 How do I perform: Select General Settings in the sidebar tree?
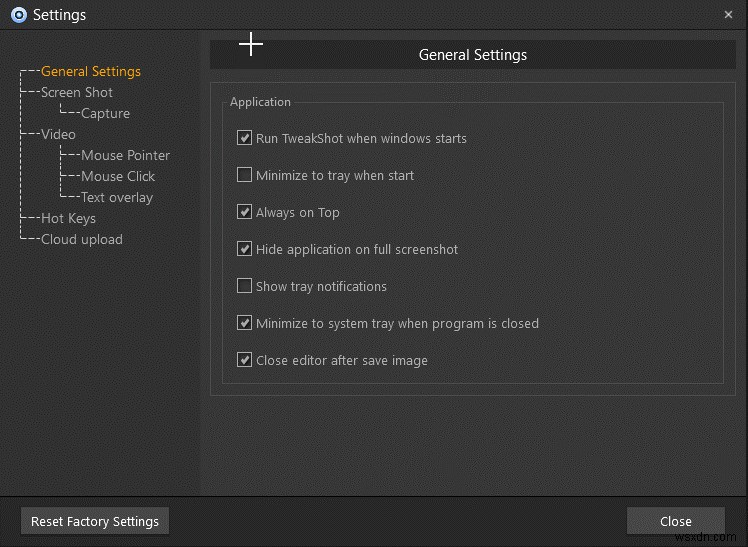point(90,71)
